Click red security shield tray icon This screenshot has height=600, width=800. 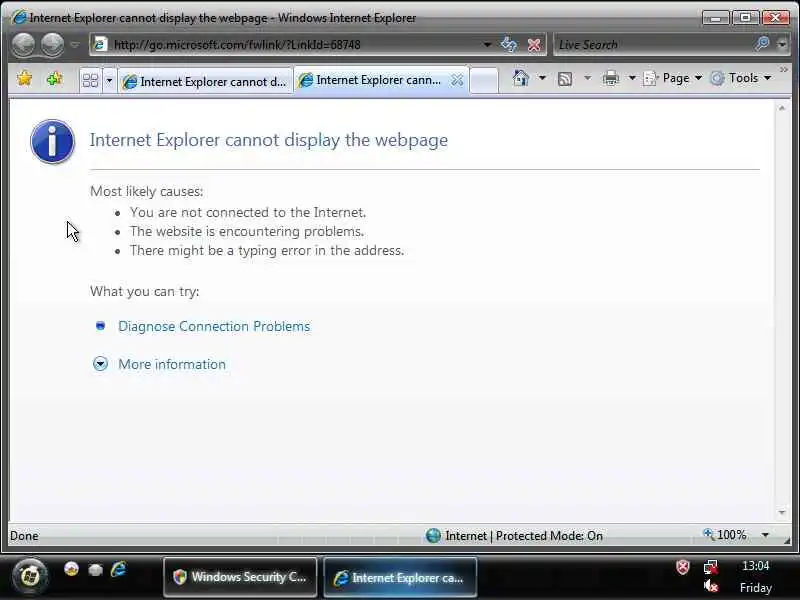(683, 567)
